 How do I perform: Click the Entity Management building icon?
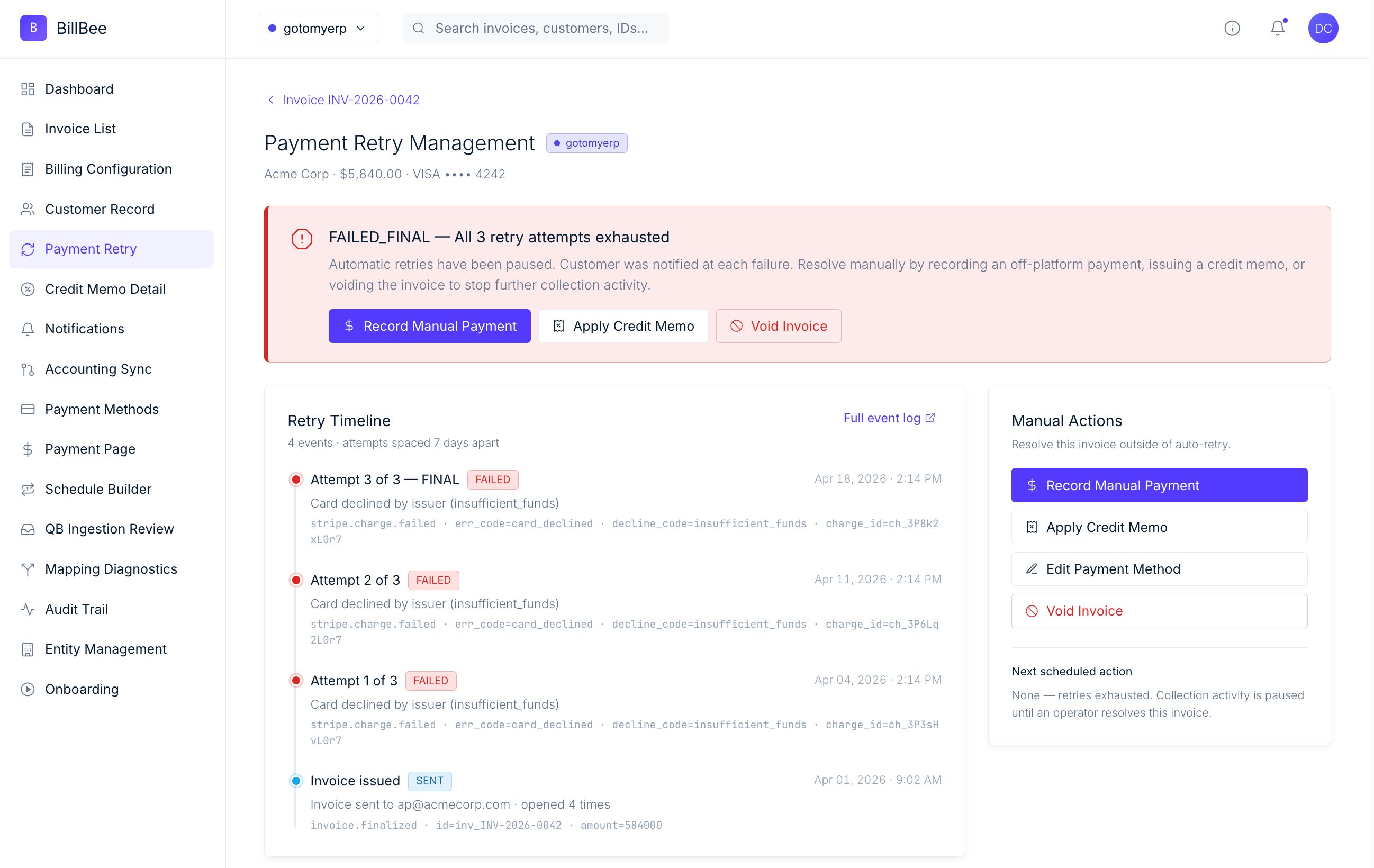(x=28, y=649)
